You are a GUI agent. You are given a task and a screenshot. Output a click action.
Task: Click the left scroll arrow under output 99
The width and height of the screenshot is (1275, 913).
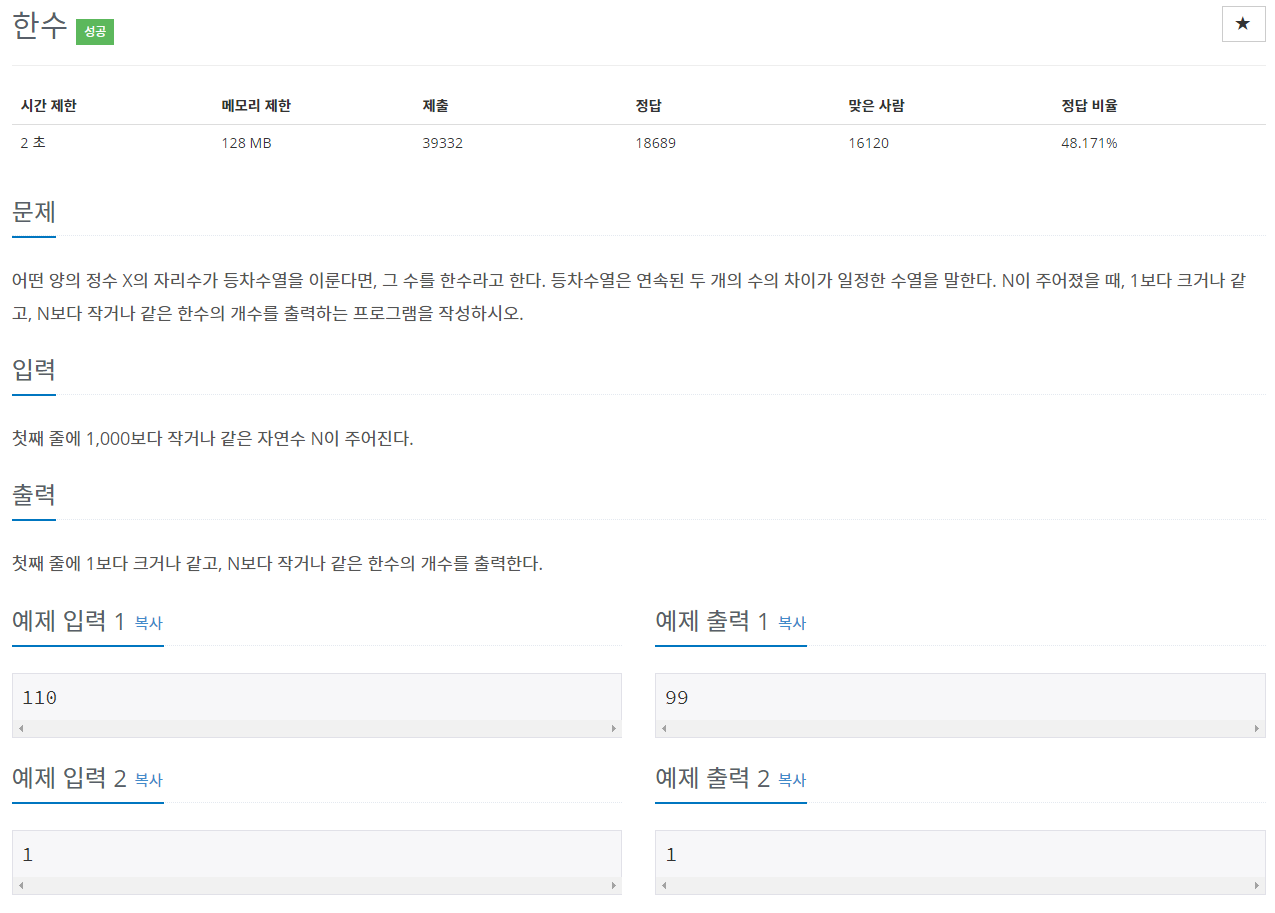[x=664, y=729]
